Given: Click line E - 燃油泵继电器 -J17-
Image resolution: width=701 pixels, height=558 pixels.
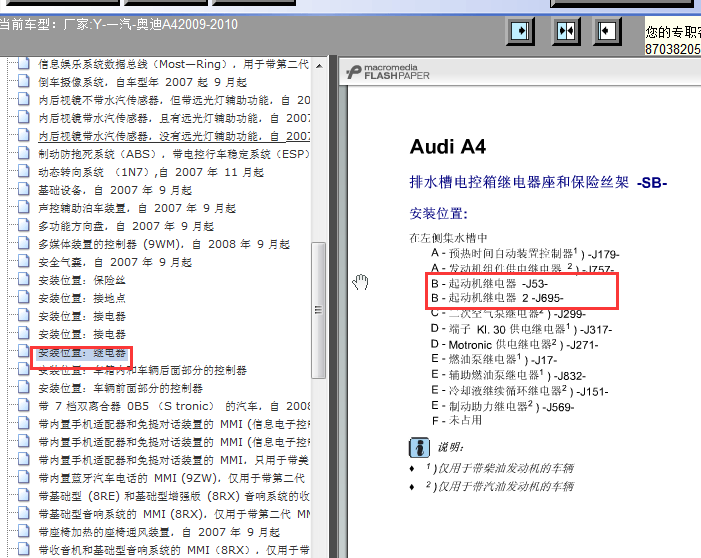Looking at the screenshot, I should [494, 359].
